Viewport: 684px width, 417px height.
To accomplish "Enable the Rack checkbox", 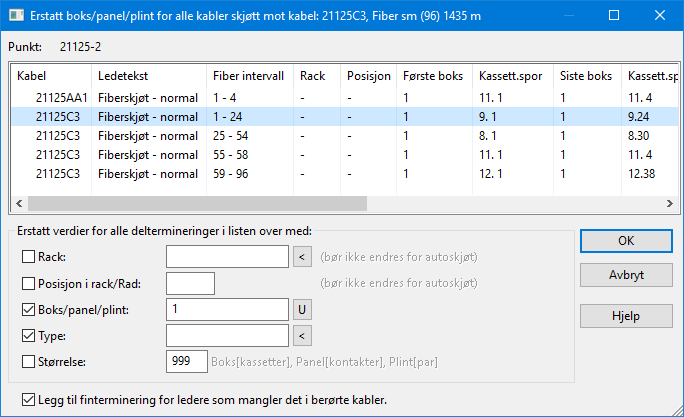I will (28, 256).
